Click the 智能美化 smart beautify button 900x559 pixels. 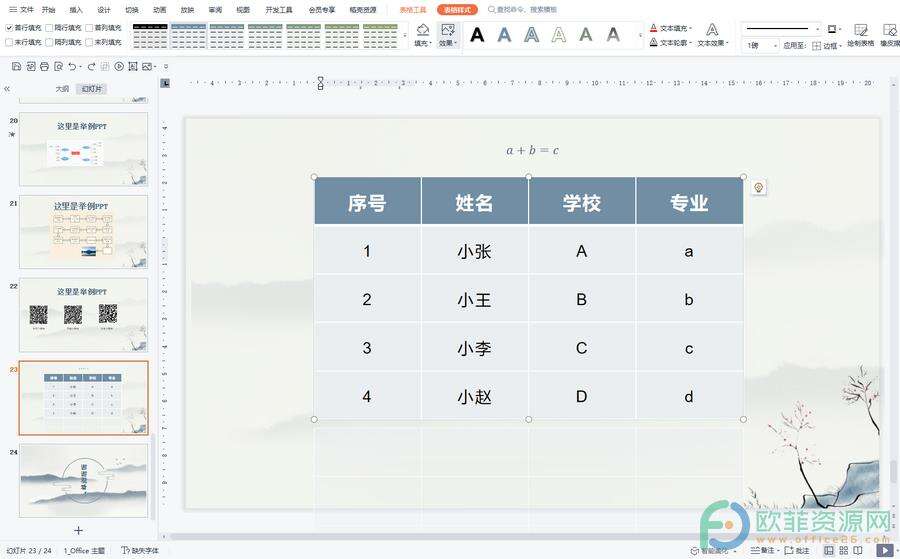(x=713, y=551)
